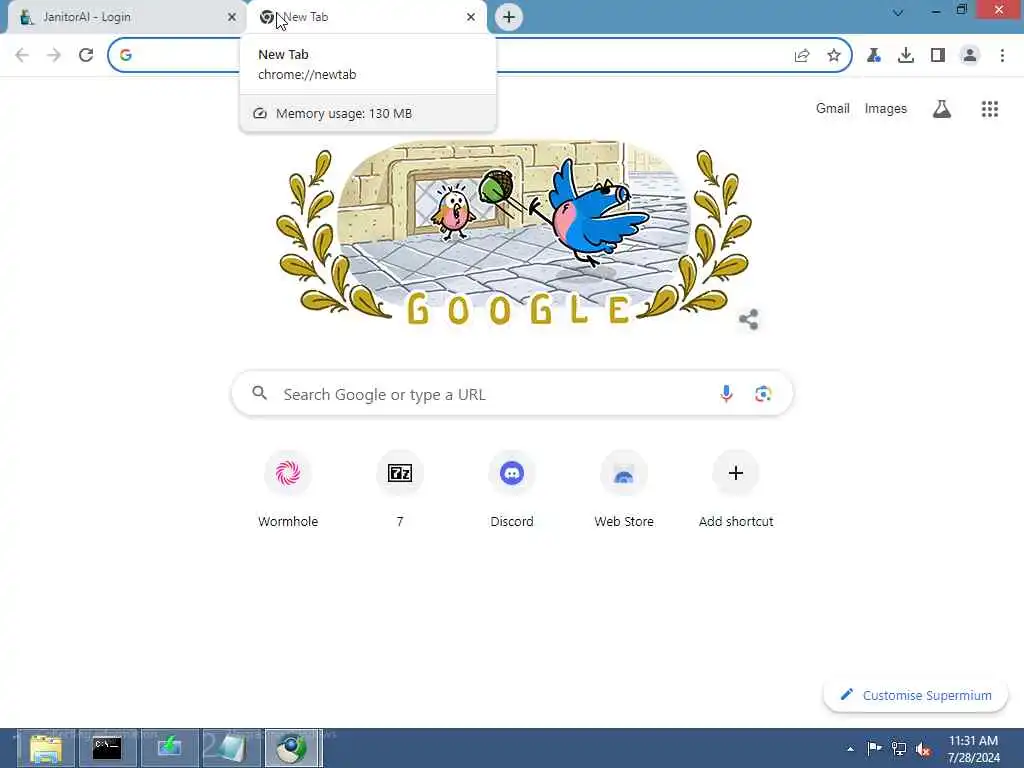Screen dimensions: 1024x768
Task: Open the Action Center flag icon
Action: pos(874,748)
